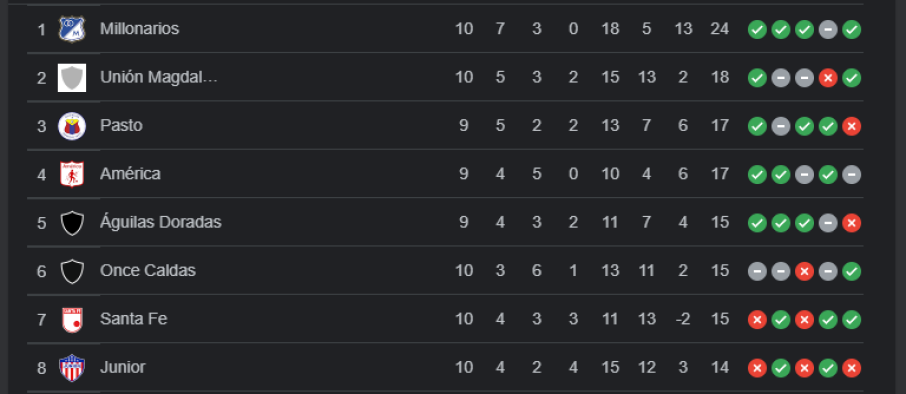Click Pasto's latest loss form indicator
This screenshot has height=394, width=906.
(x=851, y=127)
